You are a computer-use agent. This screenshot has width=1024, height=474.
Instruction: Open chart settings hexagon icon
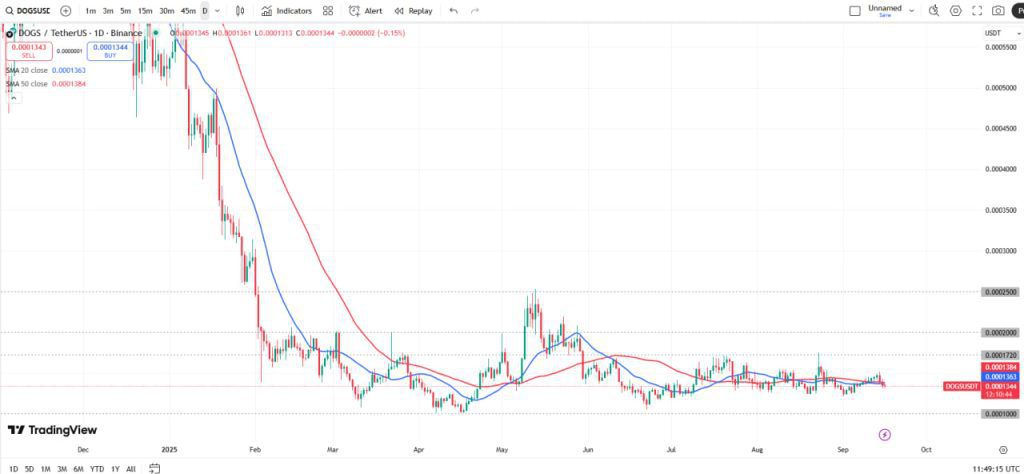[x=956, y=11]
